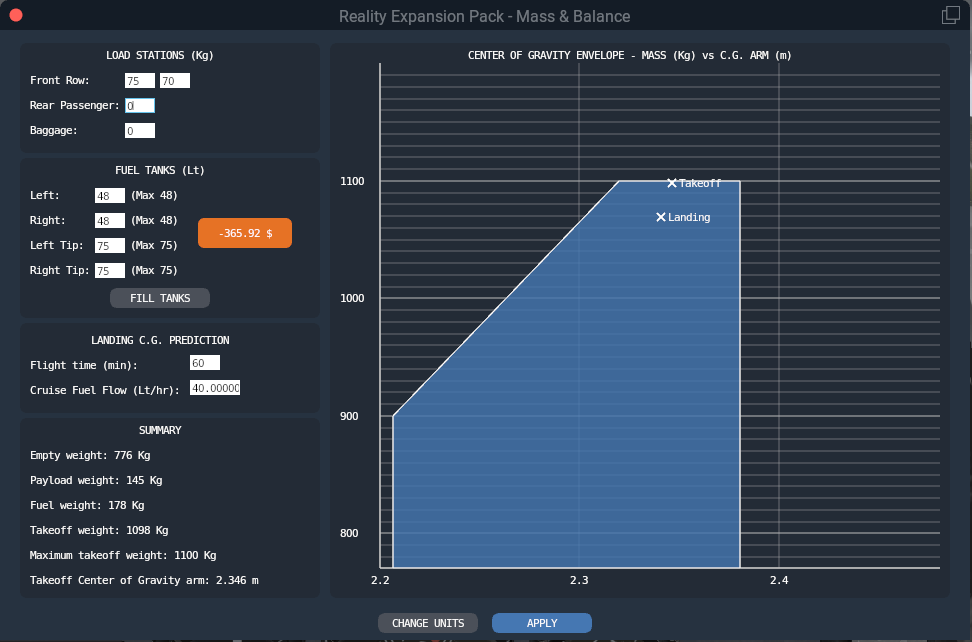Edit the Right fuel tank quantity

(x=109, y=221)
